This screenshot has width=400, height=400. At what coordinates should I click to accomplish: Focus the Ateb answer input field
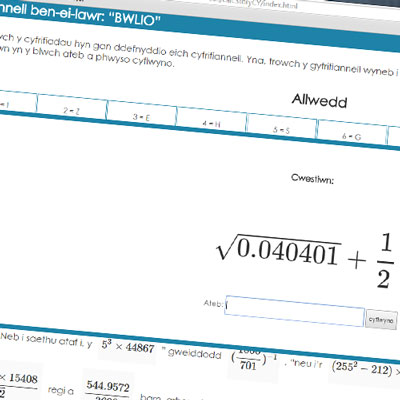pyautogui.click(x=295, y=311)
